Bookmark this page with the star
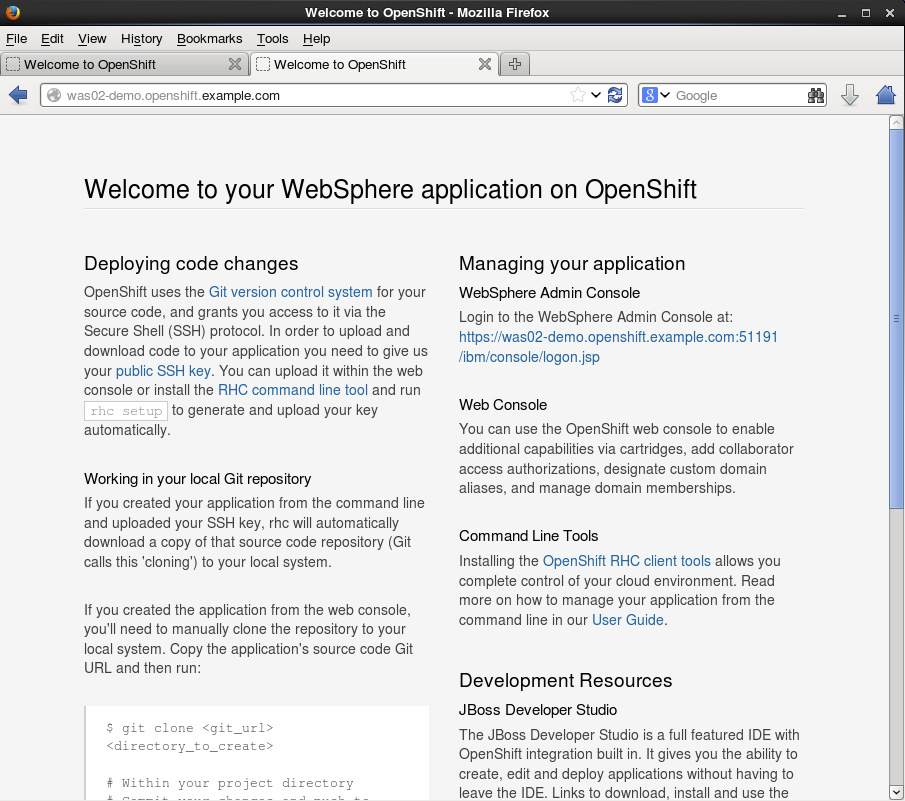 coord(577,95)
